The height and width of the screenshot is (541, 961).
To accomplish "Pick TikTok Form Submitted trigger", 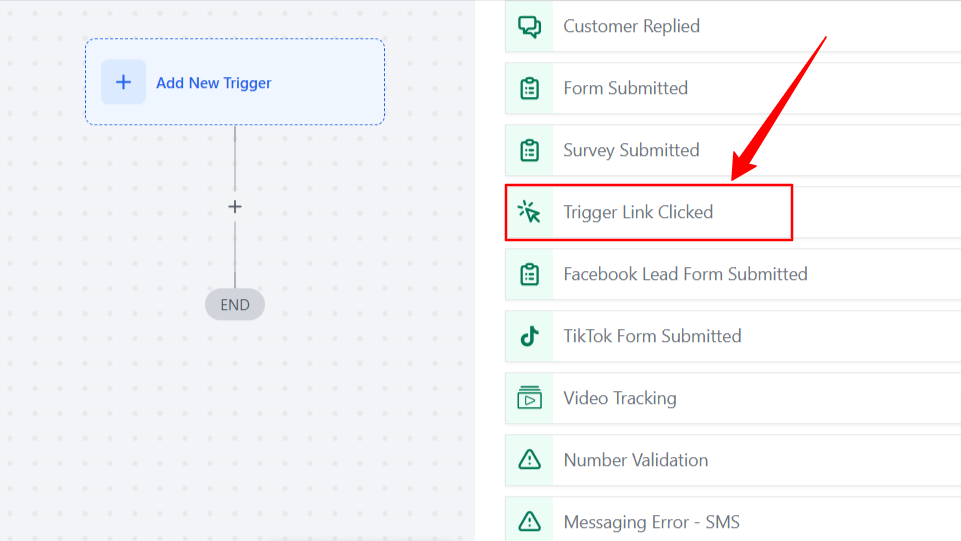I will point(733,336).
